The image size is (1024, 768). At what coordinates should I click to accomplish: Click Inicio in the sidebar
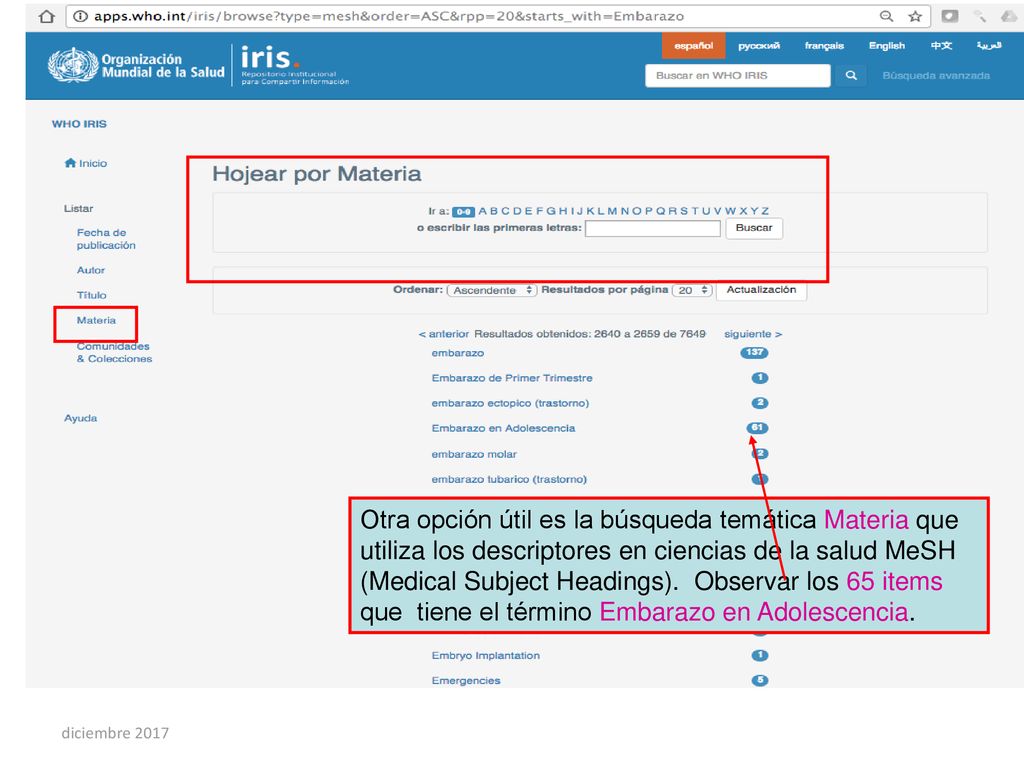click(93, 163)
